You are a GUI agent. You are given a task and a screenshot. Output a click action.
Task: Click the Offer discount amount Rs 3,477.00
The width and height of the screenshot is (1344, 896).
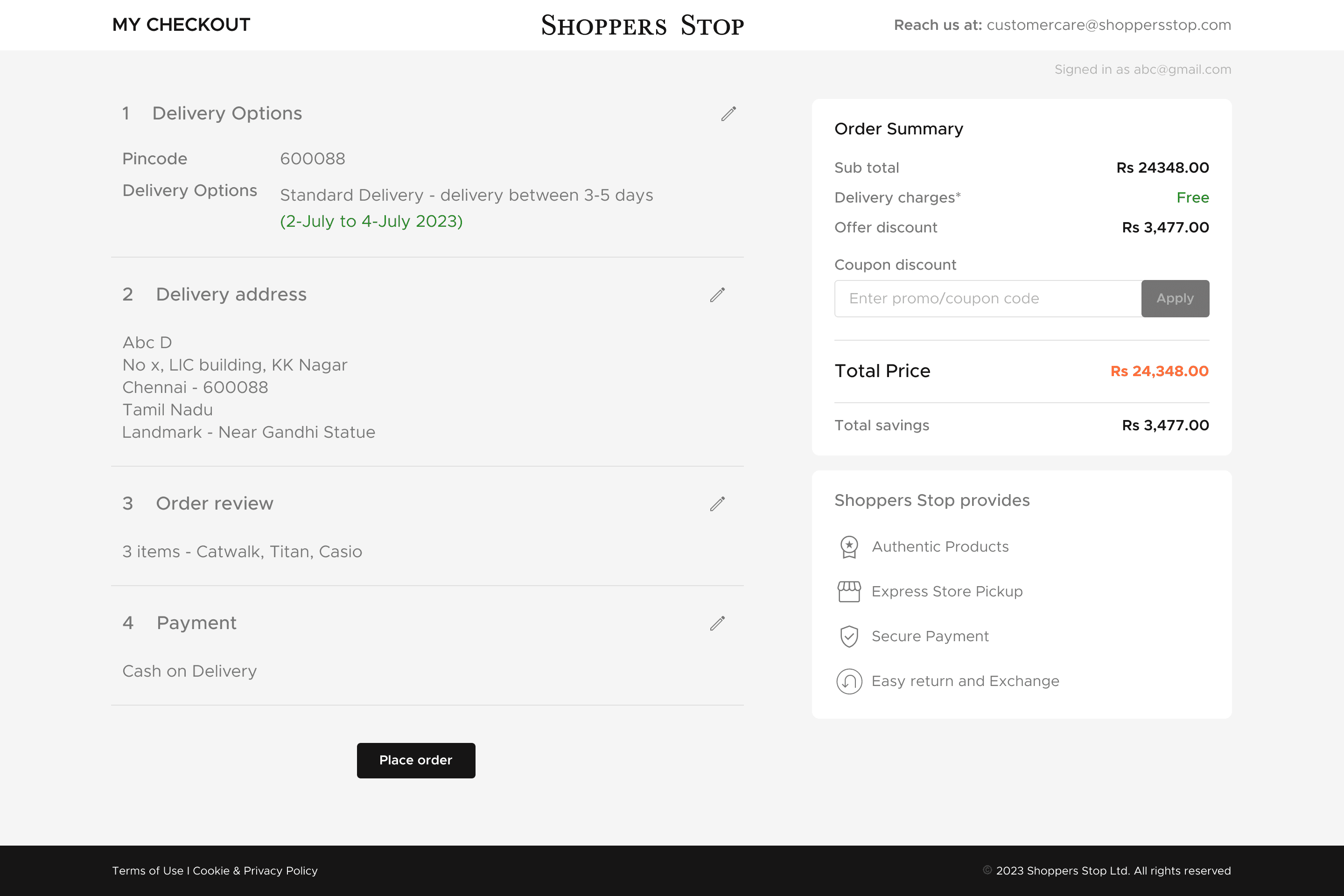click(x=1166, y=227)
